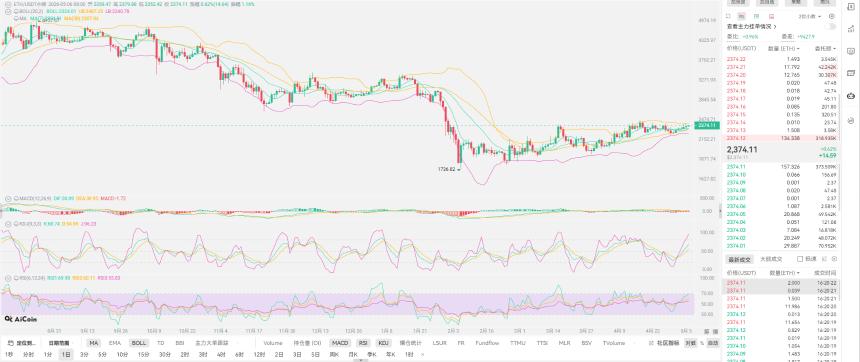Toggle the KDJ sub-chart indicator

tap(383, 343)
